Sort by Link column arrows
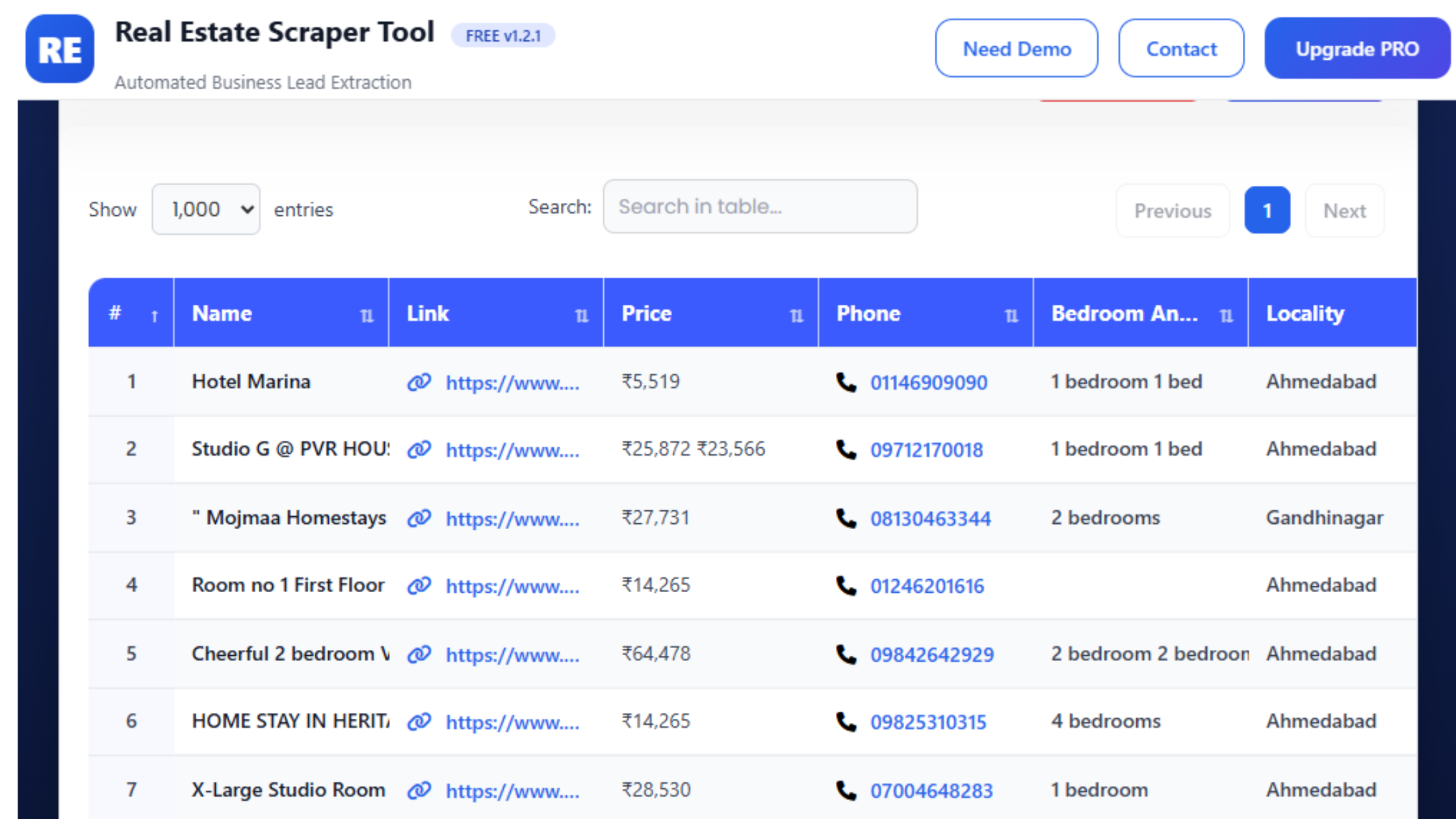Screen dimensions: 1456x819 pos(582,316)
